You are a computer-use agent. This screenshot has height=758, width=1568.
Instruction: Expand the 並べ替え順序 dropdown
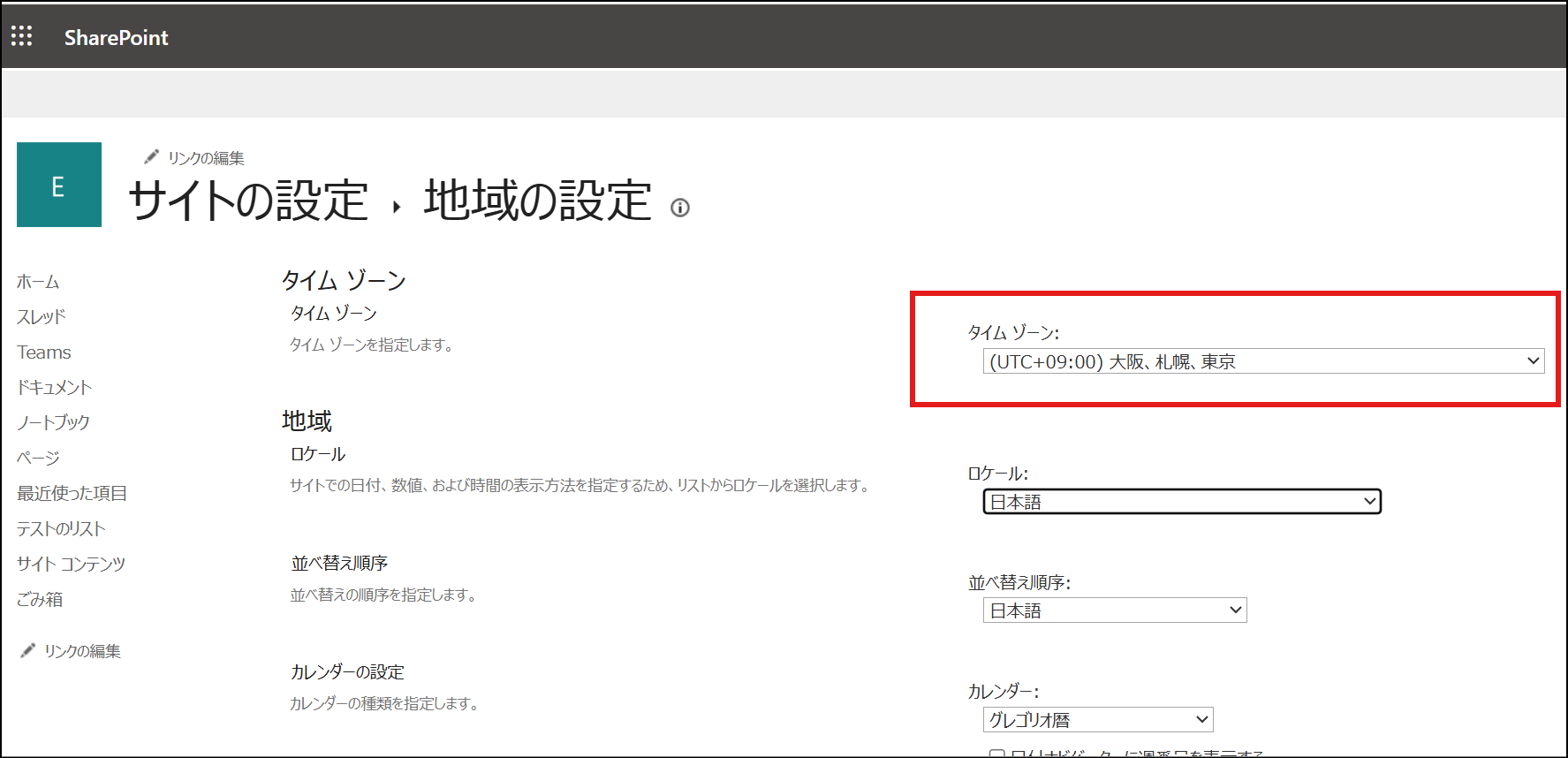pos(1115,610)
